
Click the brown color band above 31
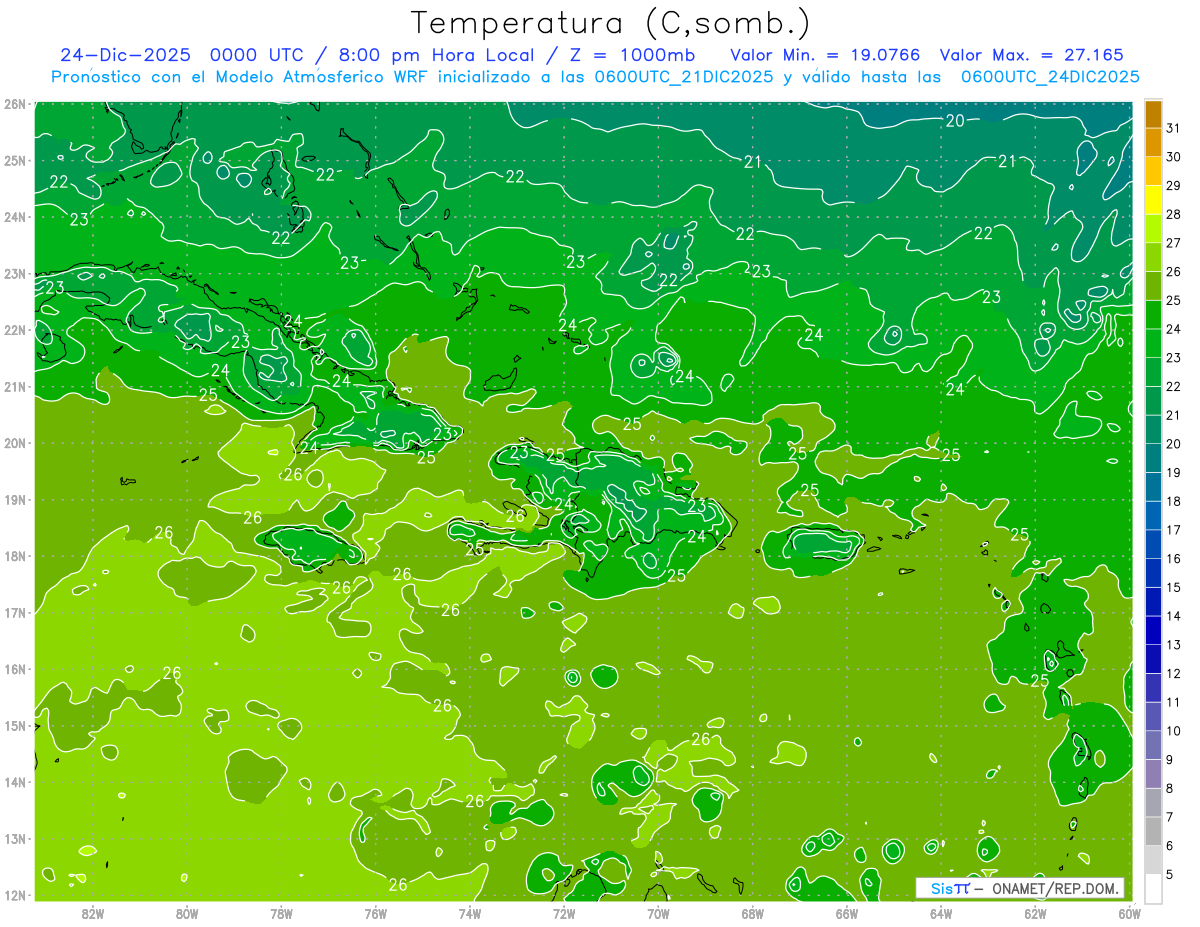1154,114
